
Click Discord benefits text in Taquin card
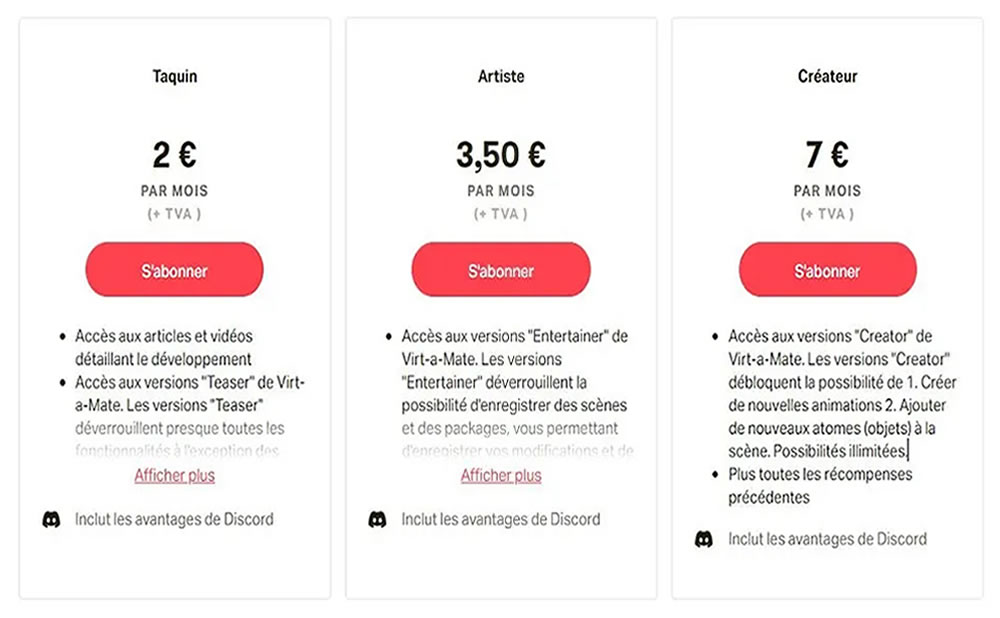pos(174,520)
